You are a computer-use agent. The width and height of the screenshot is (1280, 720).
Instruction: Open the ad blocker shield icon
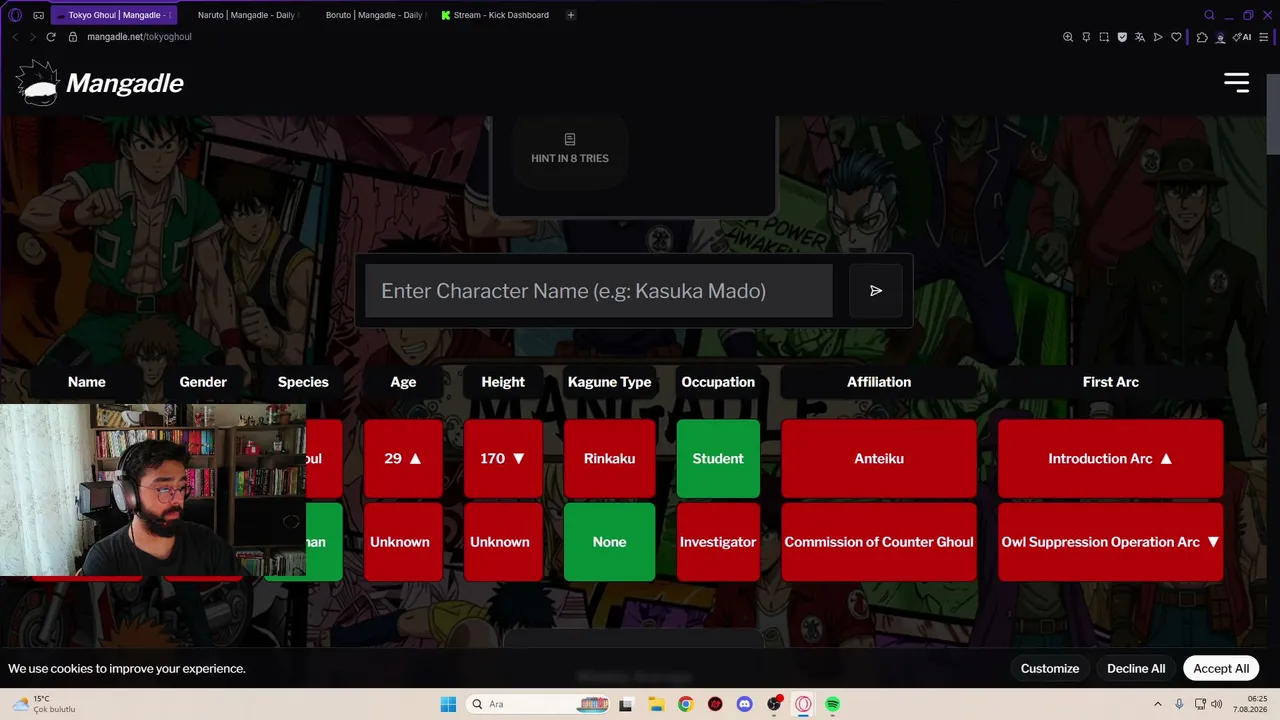pyautogui.click(x=1122, y=37)
